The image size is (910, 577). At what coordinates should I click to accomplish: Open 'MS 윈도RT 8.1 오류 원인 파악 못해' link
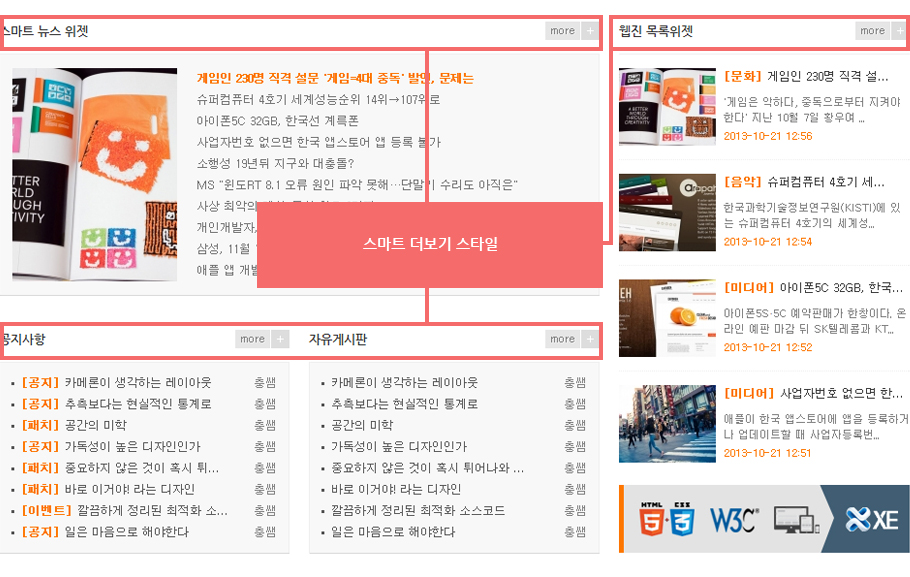click(357, 185)
